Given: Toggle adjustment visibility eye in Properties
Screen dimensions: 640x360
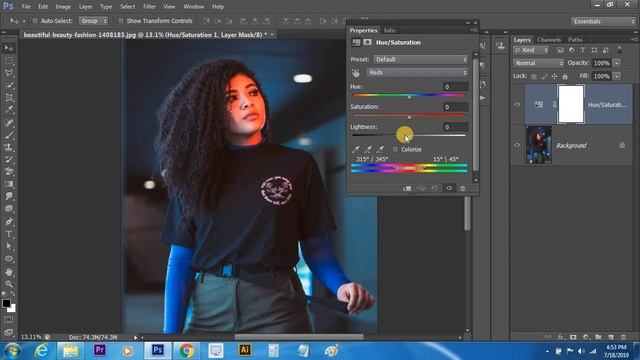Looking at the screenshot, I should [x=449, y=188].
